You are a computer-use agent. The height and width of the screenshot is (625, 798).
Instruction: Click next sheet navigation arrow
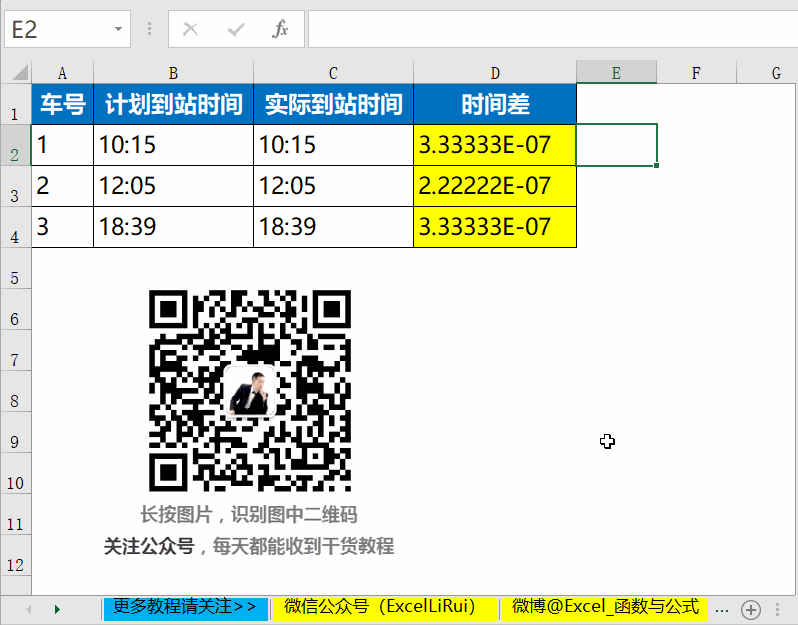point(57,609)
